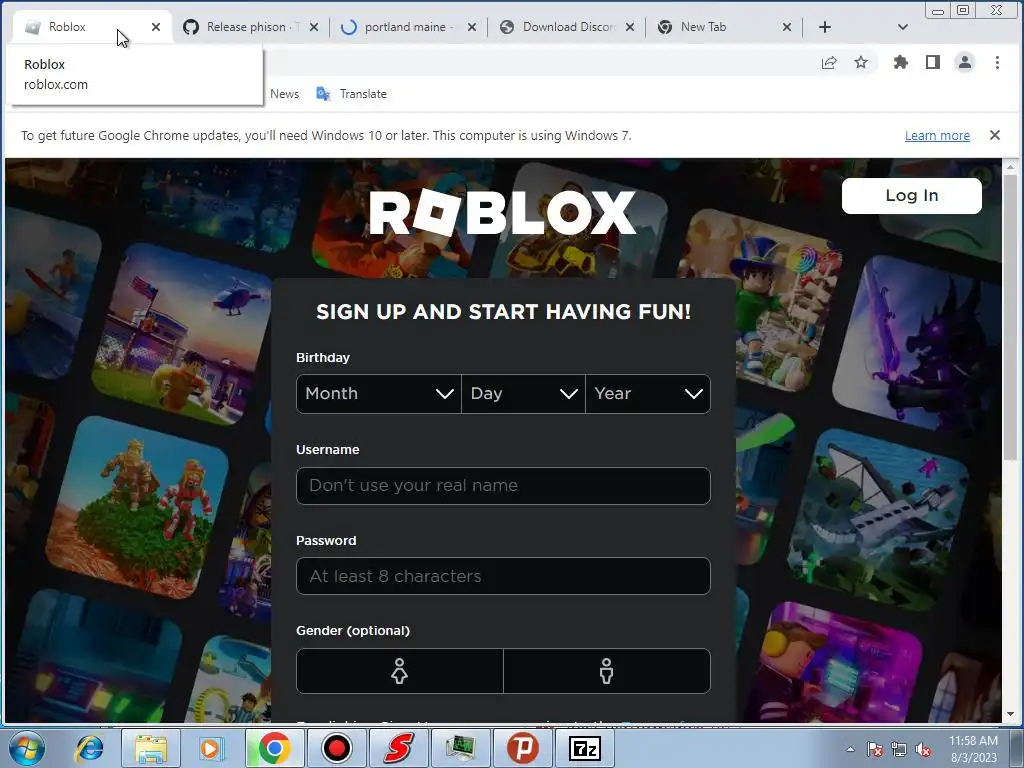Close the New Tab tab

point(787,27)
